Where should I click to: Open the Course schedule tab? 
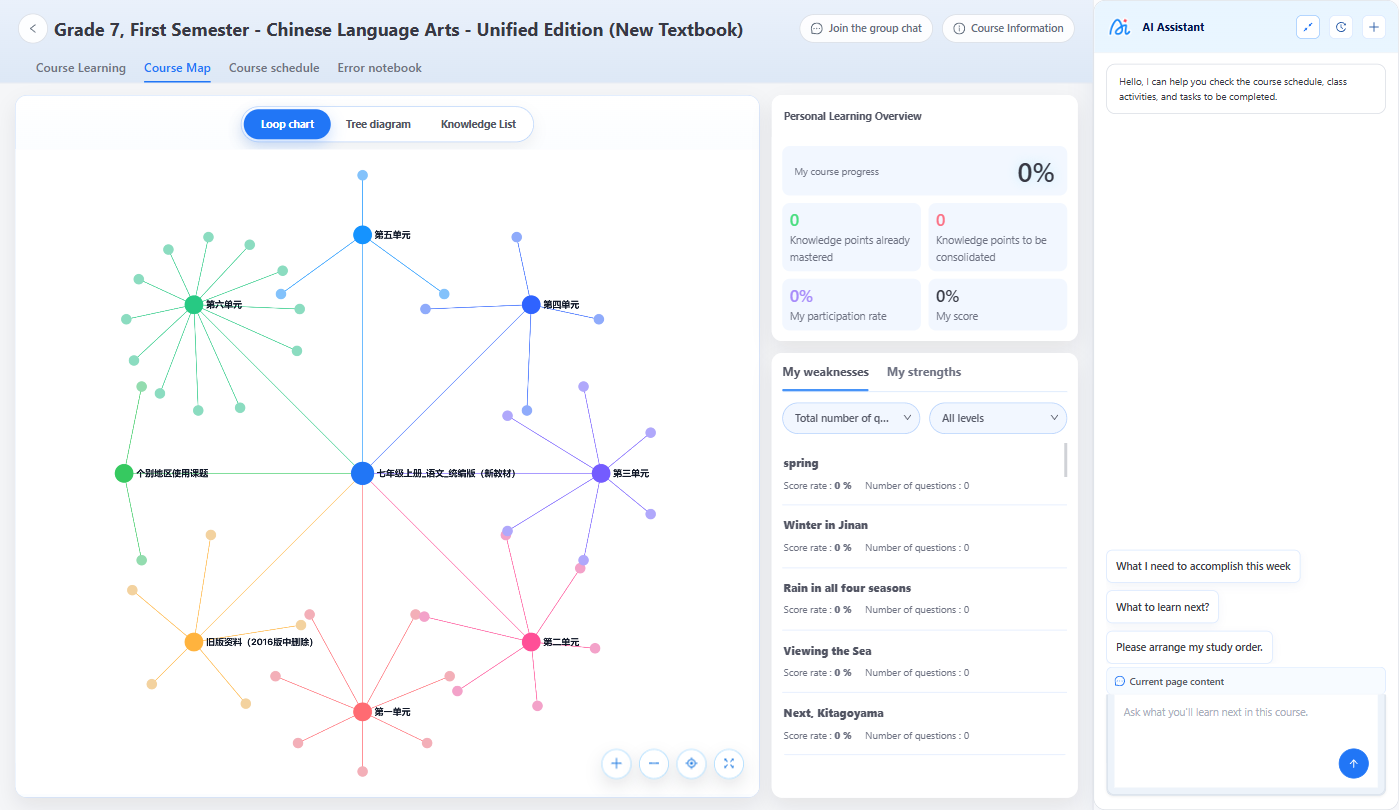(x=274, y=68)
